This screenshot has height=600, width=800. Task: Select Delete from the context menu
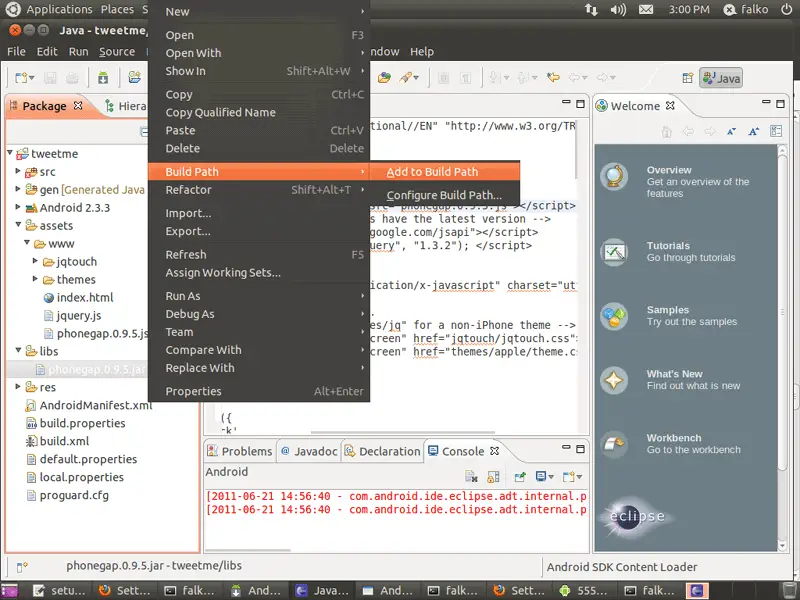pos(259,148)
